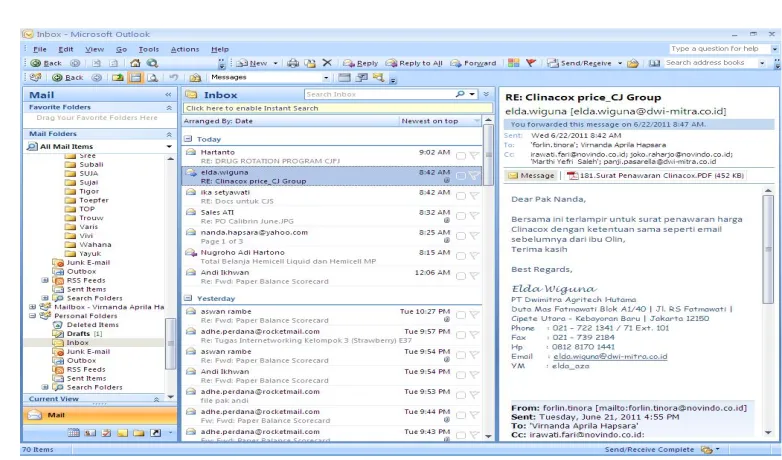Click the Move to Folder icon
782x460 pixels.
(310, 63)
